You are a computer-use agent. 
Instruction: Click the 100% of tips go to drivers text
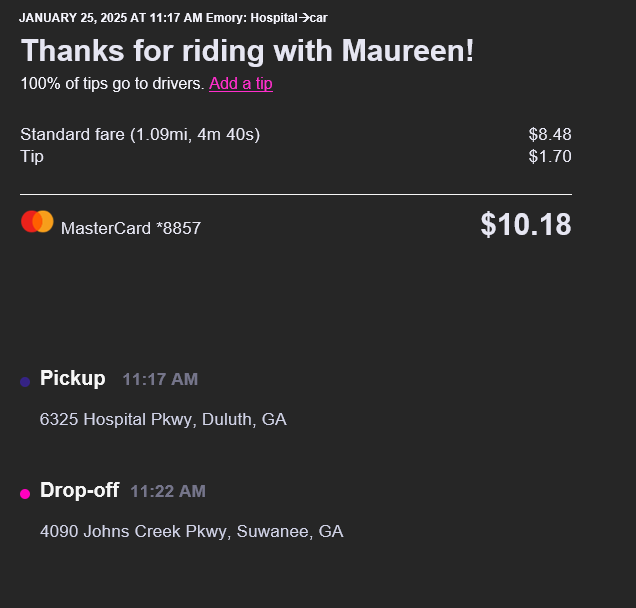tap(112, 84)
